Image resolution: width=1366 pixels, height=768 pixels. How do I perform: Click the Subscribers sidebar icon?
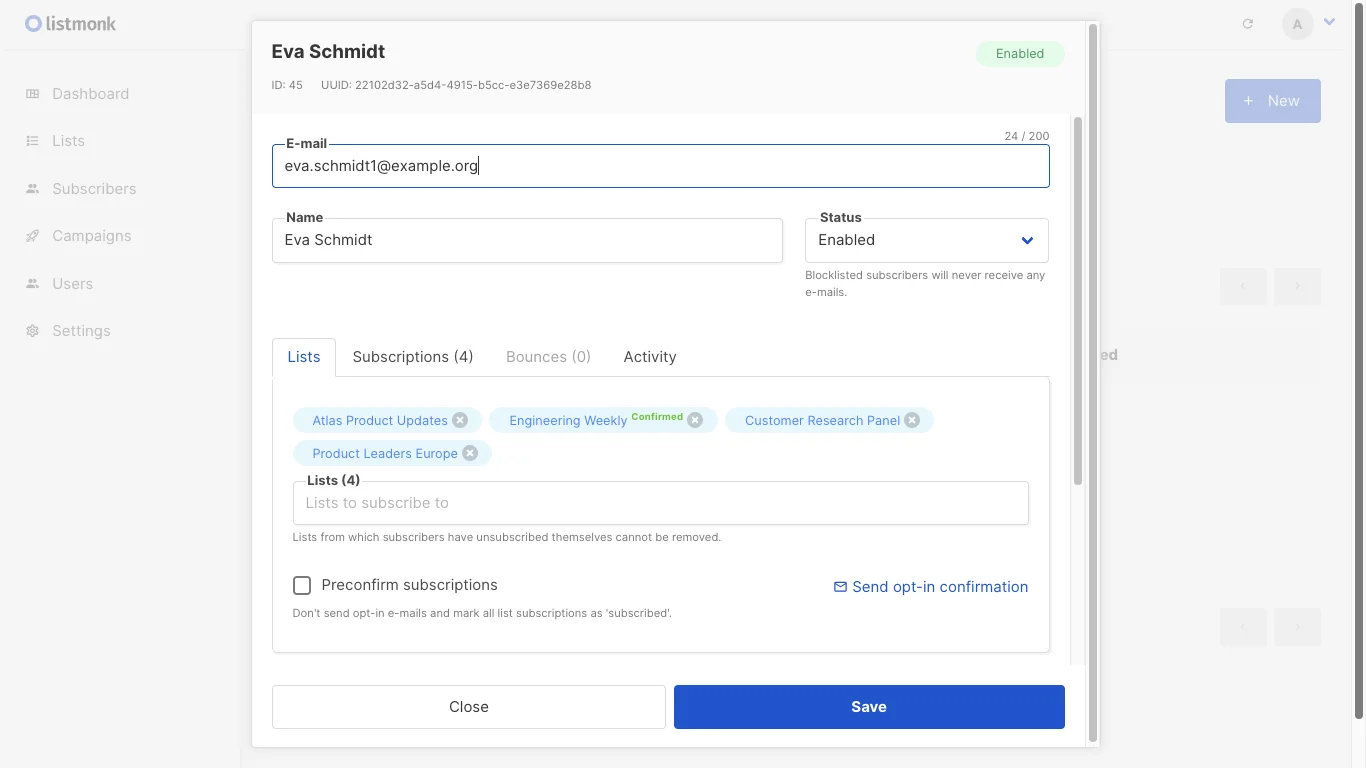click(x=33, y=189)
